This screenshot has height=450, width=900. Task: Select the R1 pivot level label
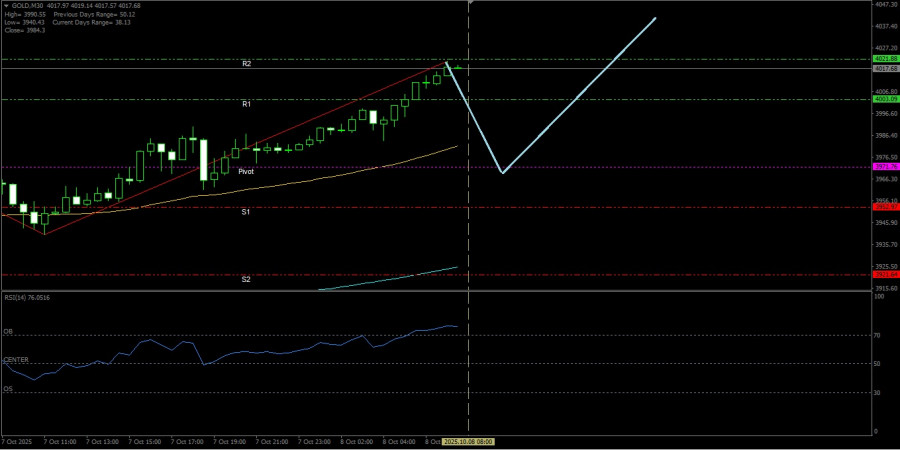[x=246, y=104]
